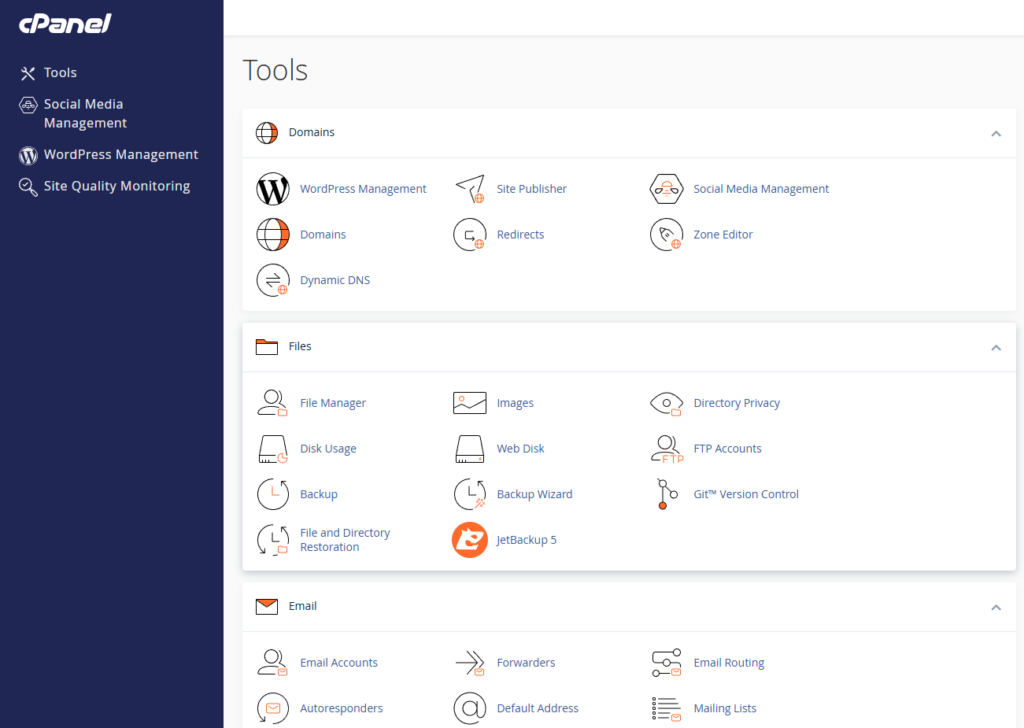Image resolution: width=1024 pixels, height=728 pixels.
Task: Open the Backup Wizard
Action: click(x=533, y=494)
